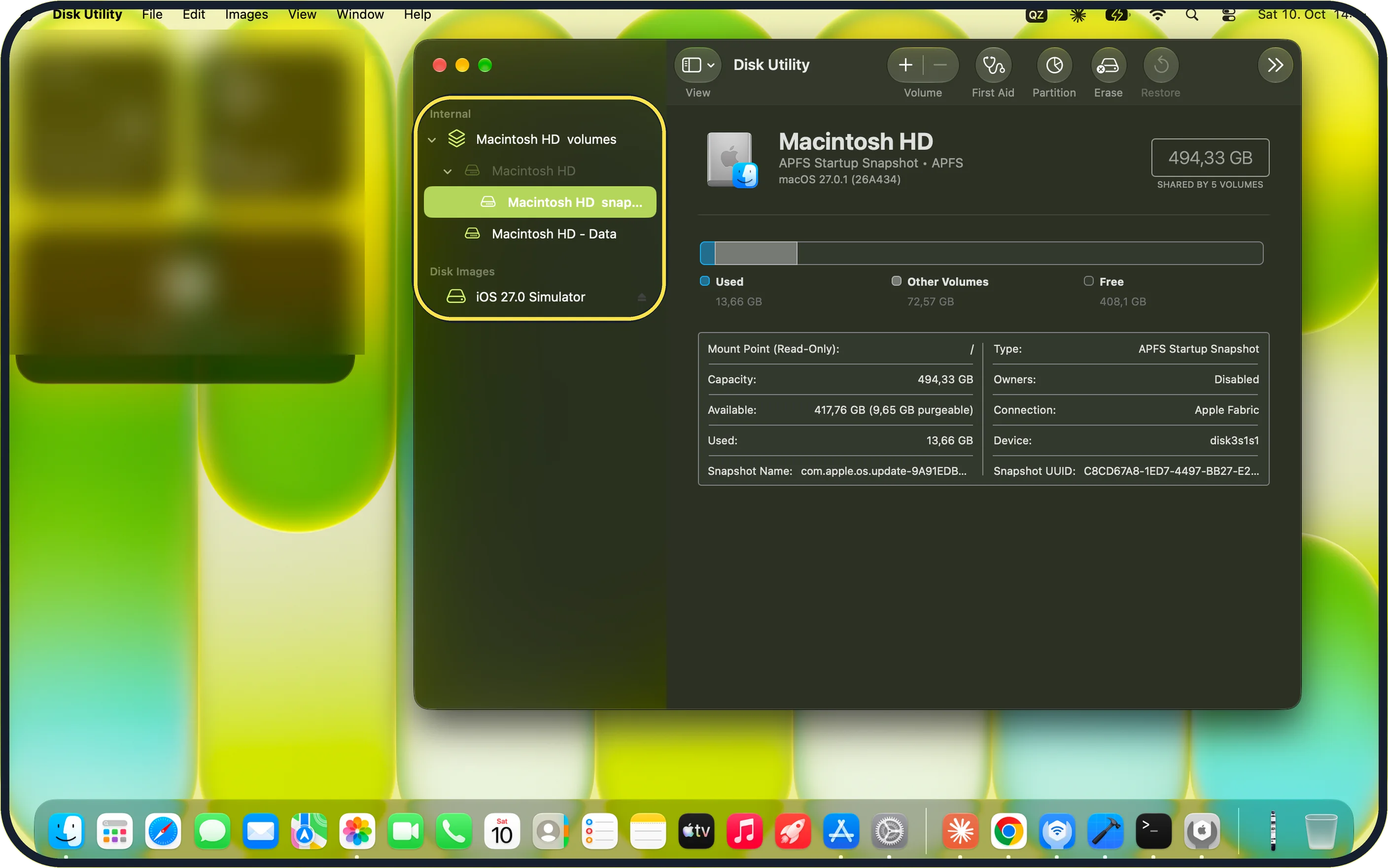
Task: Click the Wi-Fi status icon
Action: (x=1157, y=14)
